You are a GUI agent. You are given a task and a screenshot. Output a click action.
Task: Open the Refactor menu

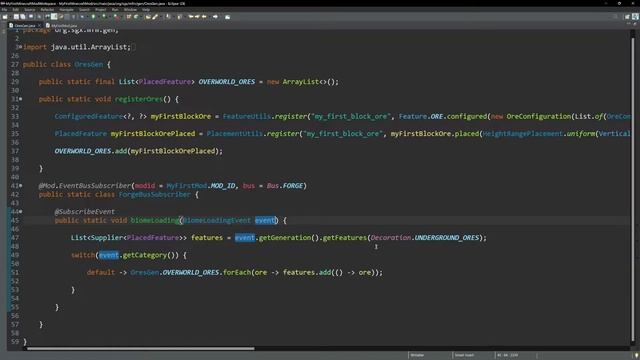(x=47, y=9)
